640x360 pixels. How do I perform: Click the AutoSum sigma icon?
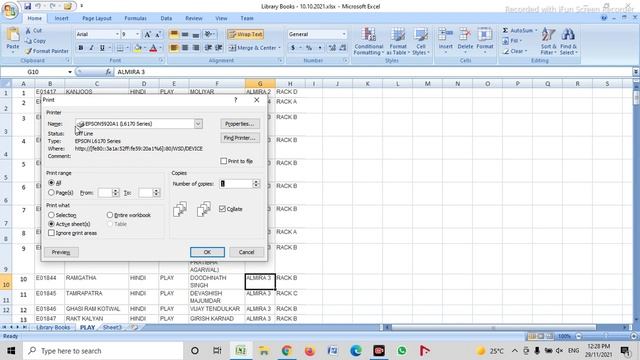505,31
